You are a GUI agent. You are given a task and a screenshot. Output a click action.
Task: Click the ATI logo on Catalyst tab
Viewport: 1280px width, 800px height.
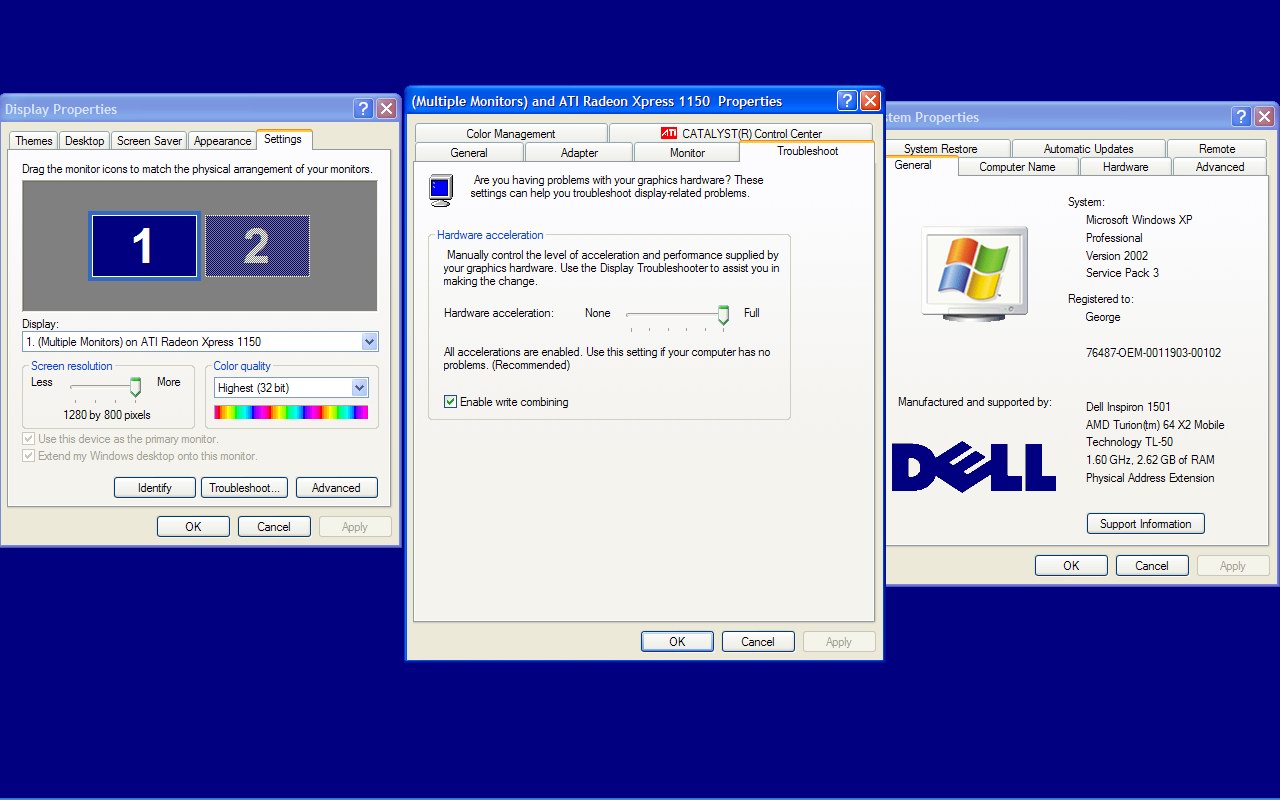669,133
